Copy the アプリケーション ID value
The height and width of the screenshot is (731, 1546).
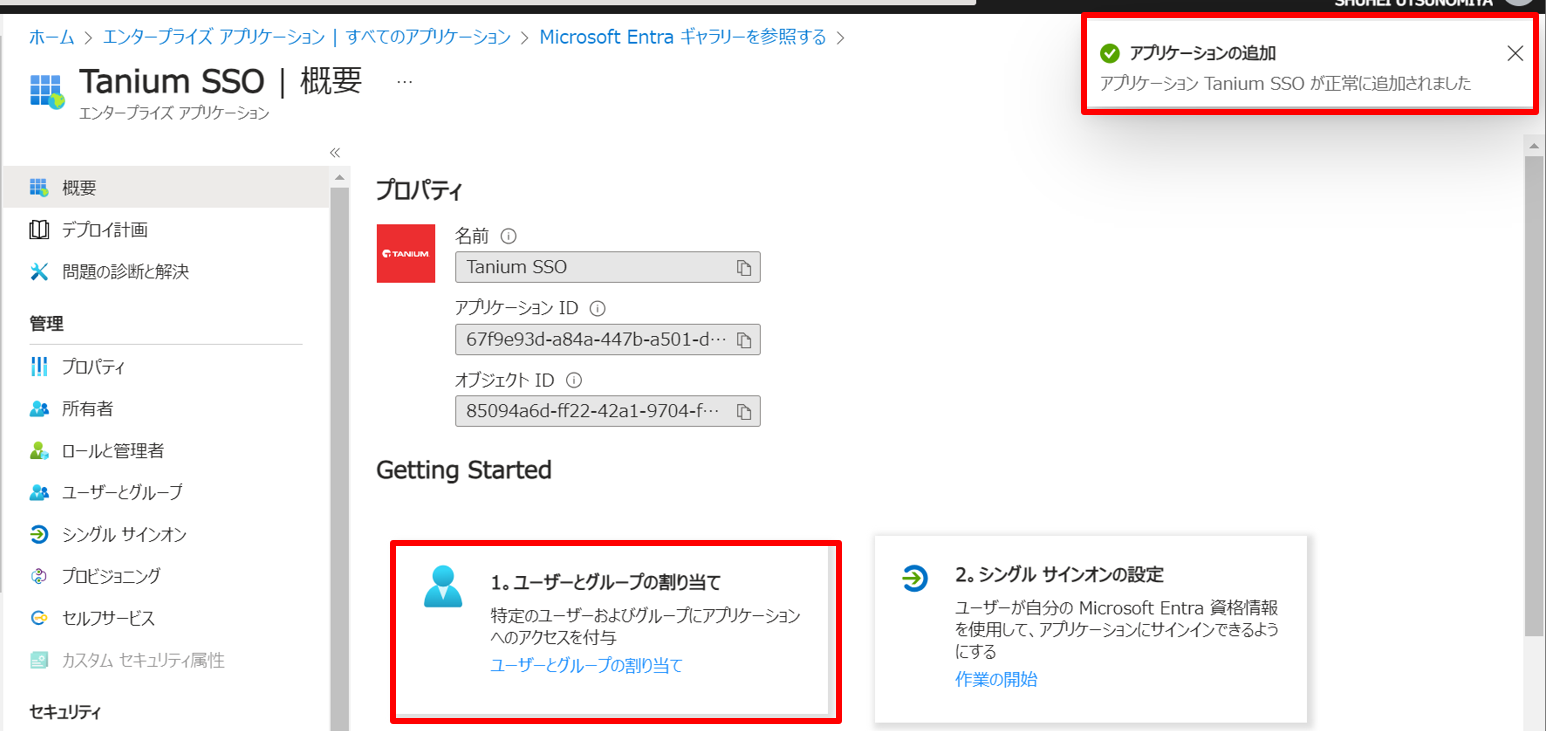point(743,340)
